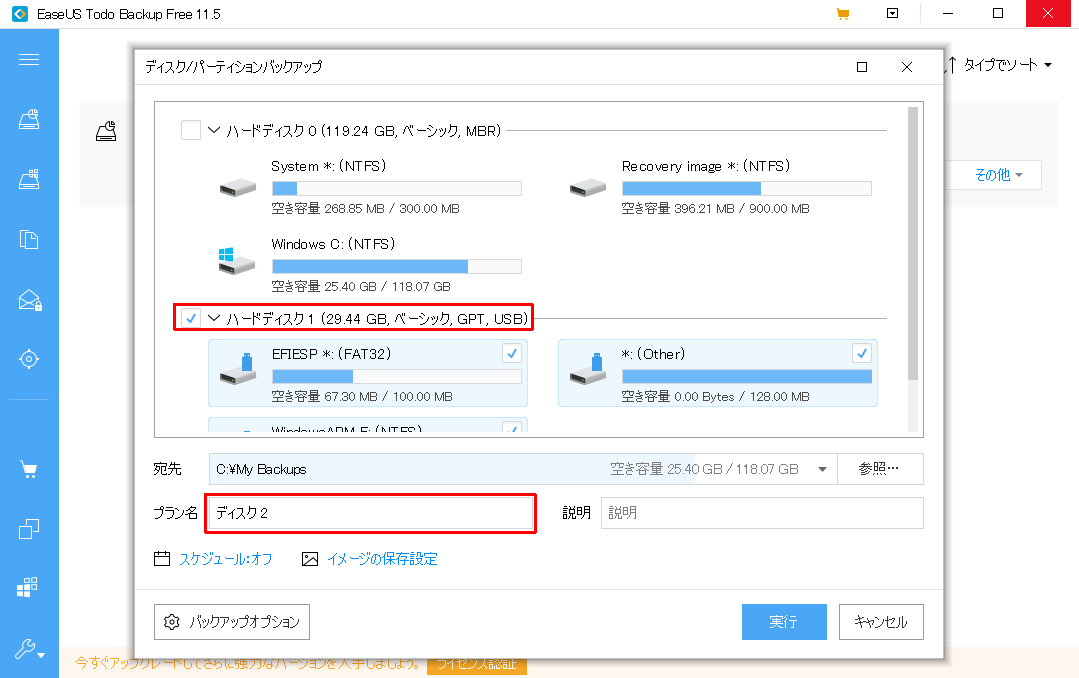Click the 空き容量 396.21 MB text
The height and width of the screenshot is (678, 1079).
[716, 209]
